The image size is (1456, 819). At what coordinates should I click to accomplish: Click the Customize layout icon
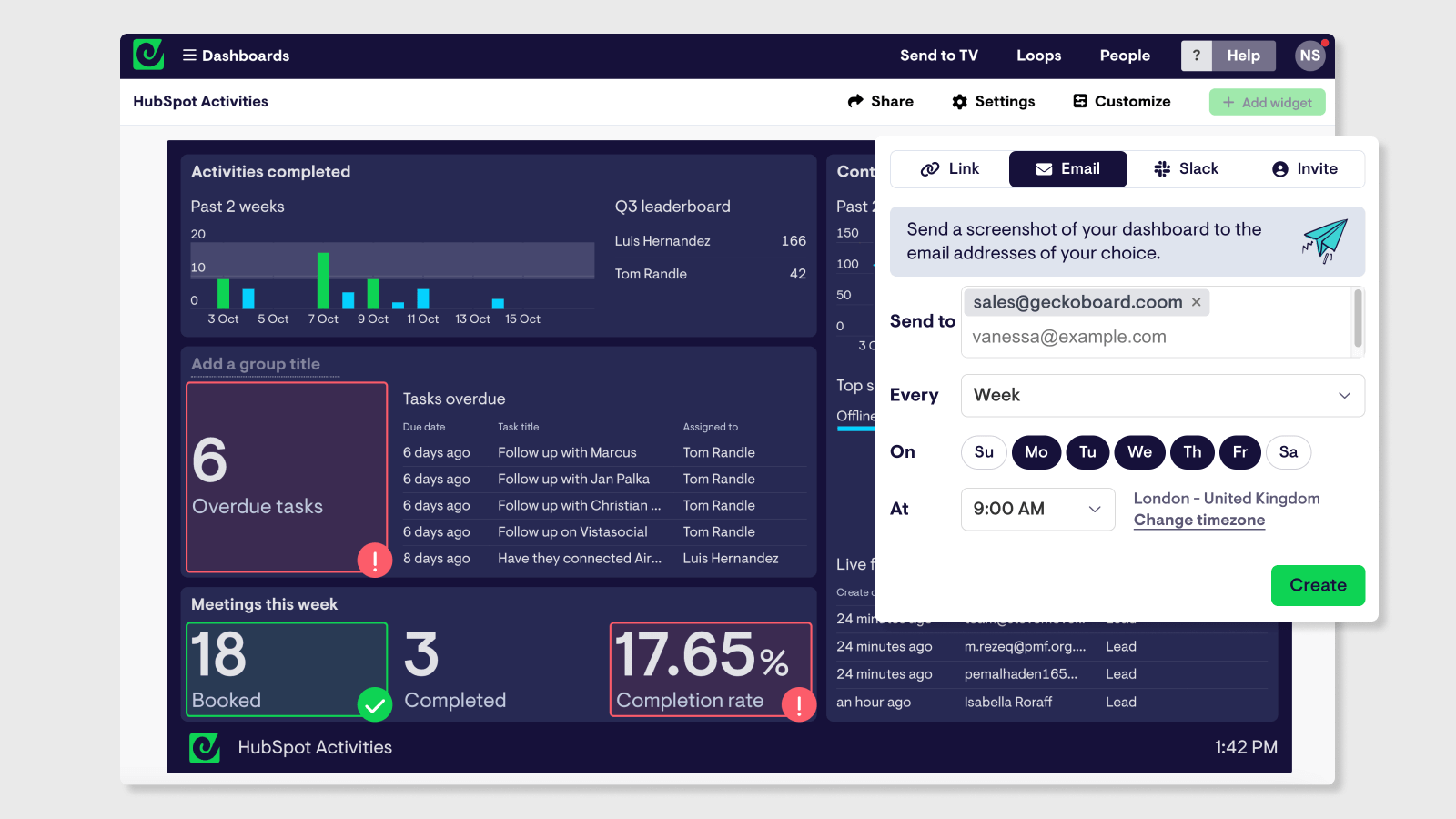(x=1080, y=101)
